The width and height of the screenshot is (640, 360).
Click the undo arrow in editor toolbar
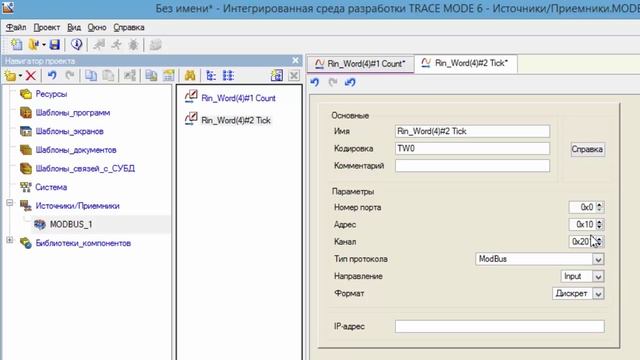315,82
